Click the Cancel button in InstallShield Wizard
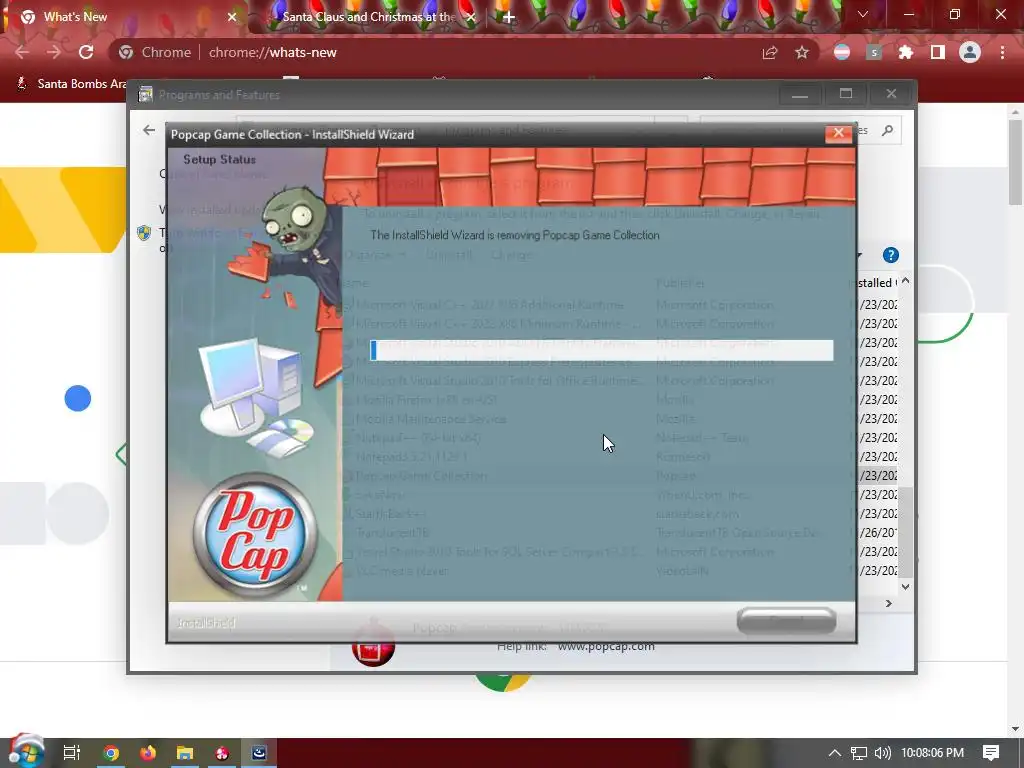This screenshot has width=1024, height=768. (x=786, y=620)
